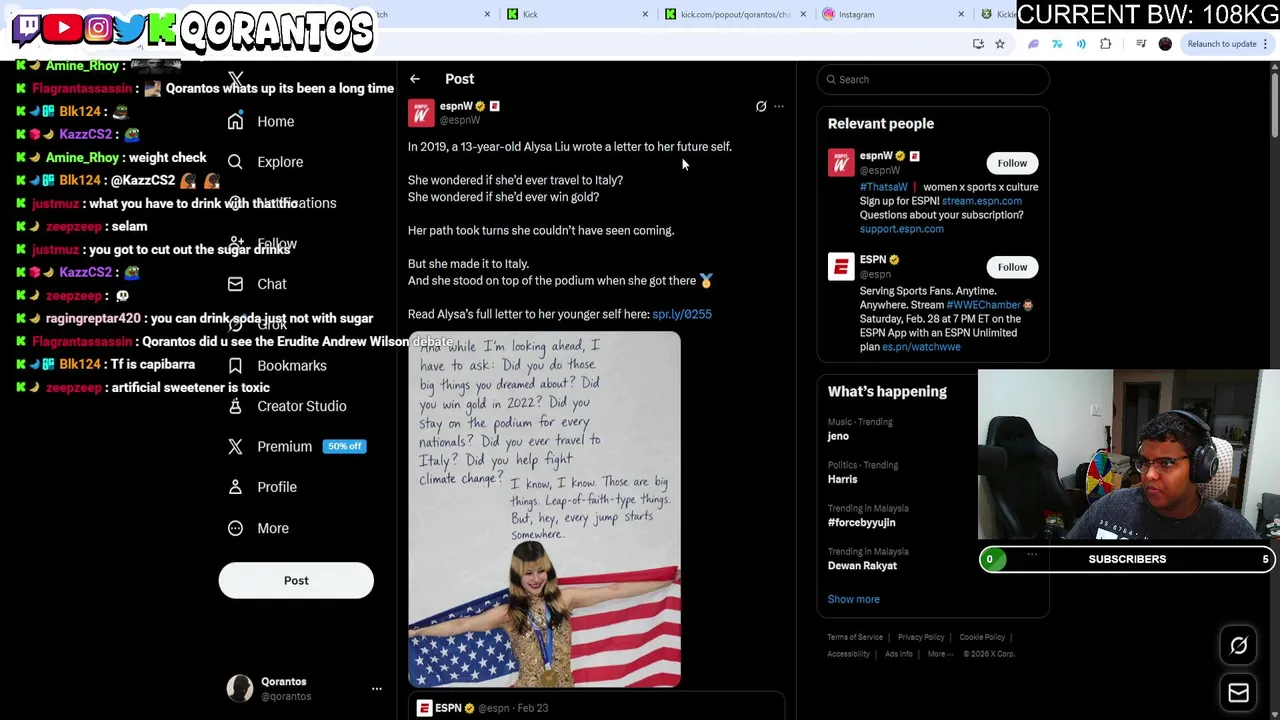Click the espnW avatar in Relevant people
Image resolution: width=1280 pixels, height=720 pixels.
[841, 163]
